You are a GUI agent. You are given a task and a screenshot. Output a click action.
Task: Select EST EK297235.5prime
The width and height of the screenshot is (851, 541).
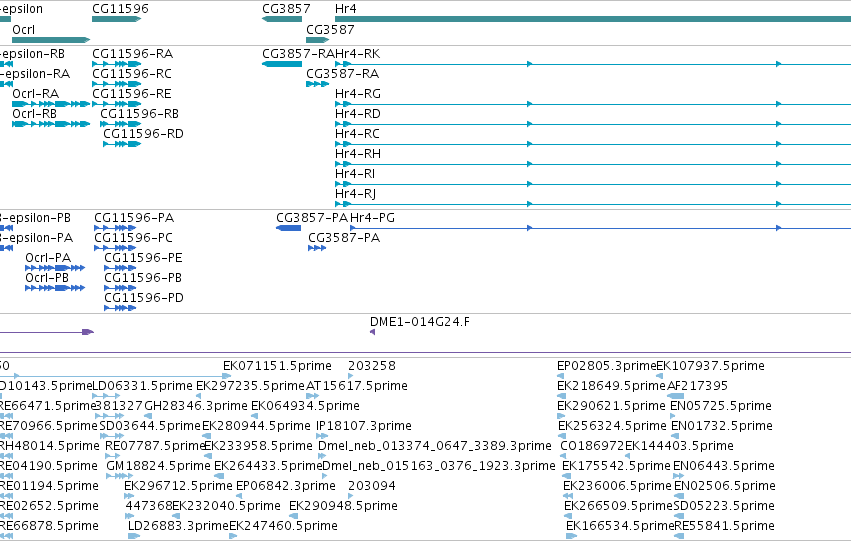tap(199, 396)
